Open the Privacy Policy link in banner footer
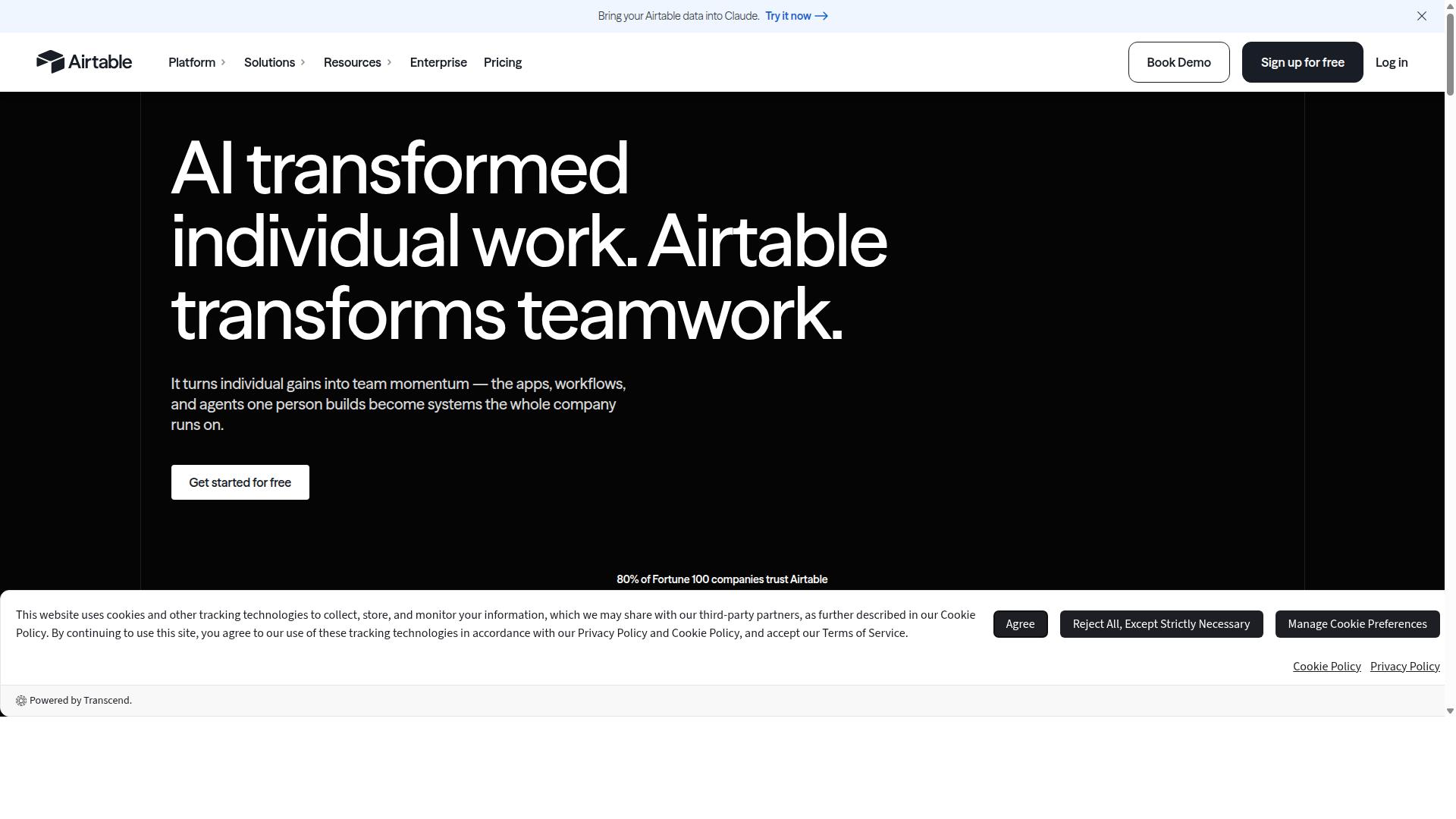 [1404, 667]
